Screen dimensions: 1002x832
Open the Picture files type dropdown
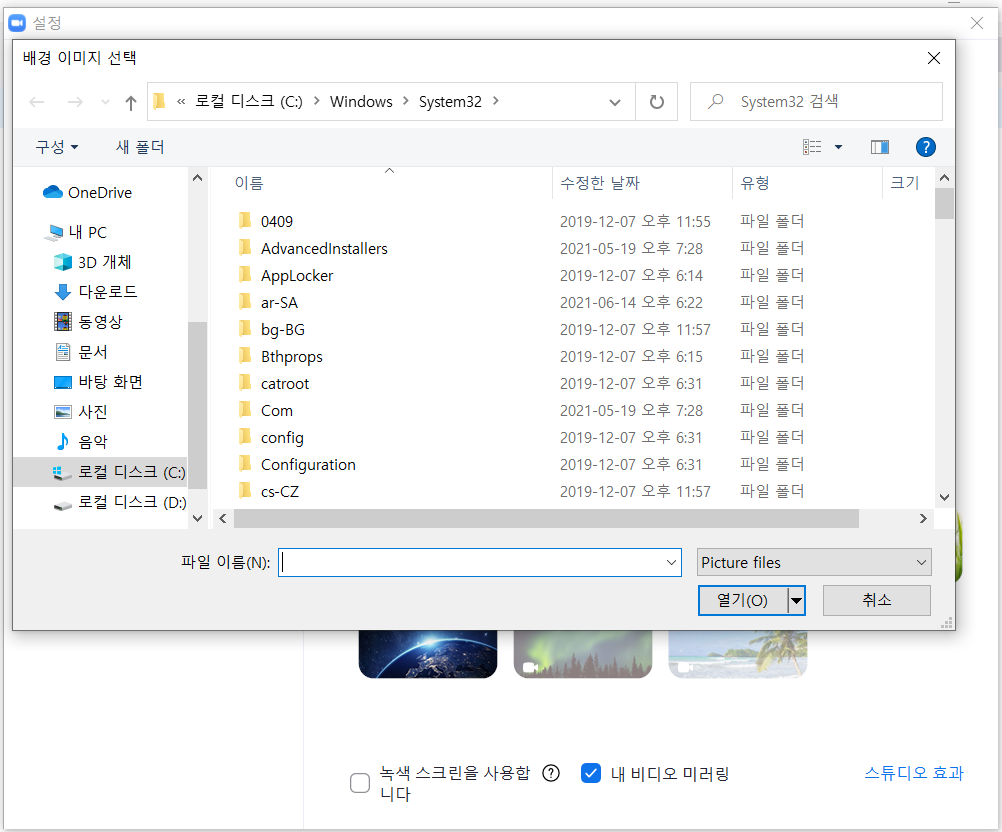tap(814, 562)
